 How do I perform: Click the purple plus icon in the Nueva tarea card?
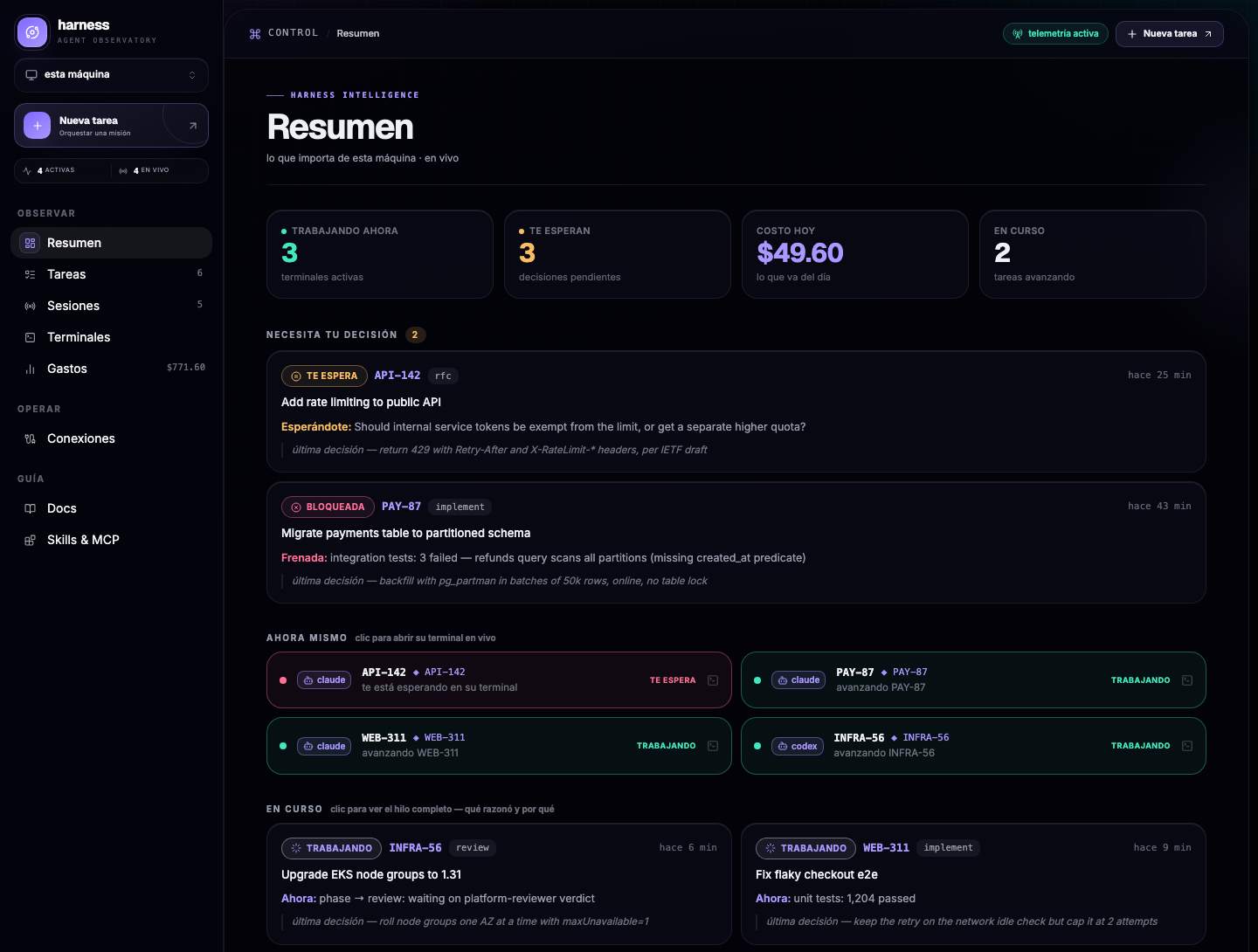pos(37,126)
